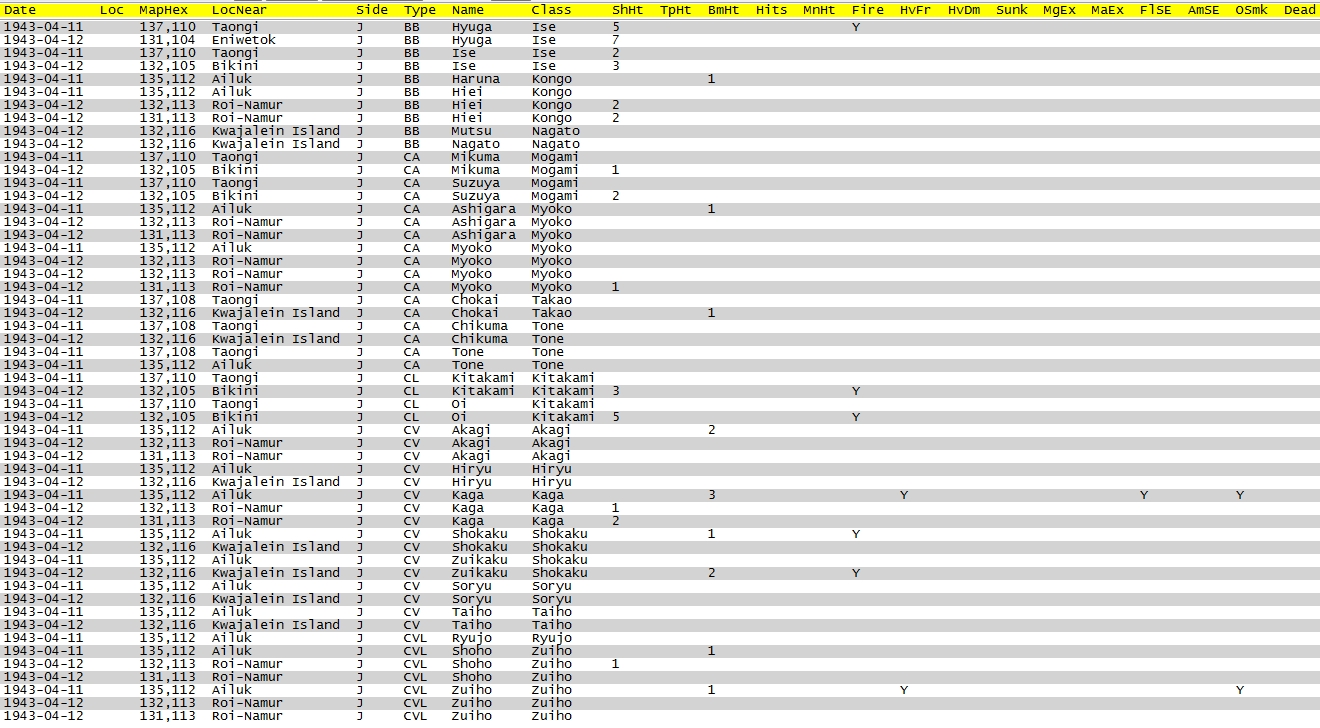Select ShHt value 7 in Hyuga row
Image resolution: width=1320 pixels, height=728 pixels.
616,40
